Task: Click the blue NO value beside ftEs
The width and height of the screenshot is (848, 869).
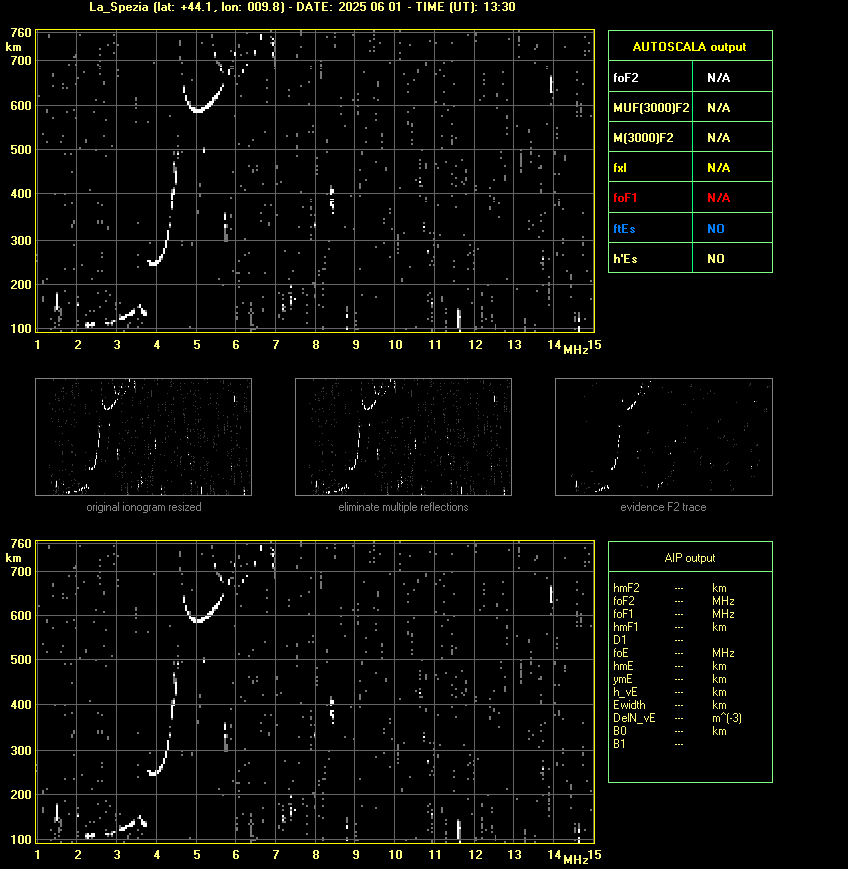Action: click(716, 228)
